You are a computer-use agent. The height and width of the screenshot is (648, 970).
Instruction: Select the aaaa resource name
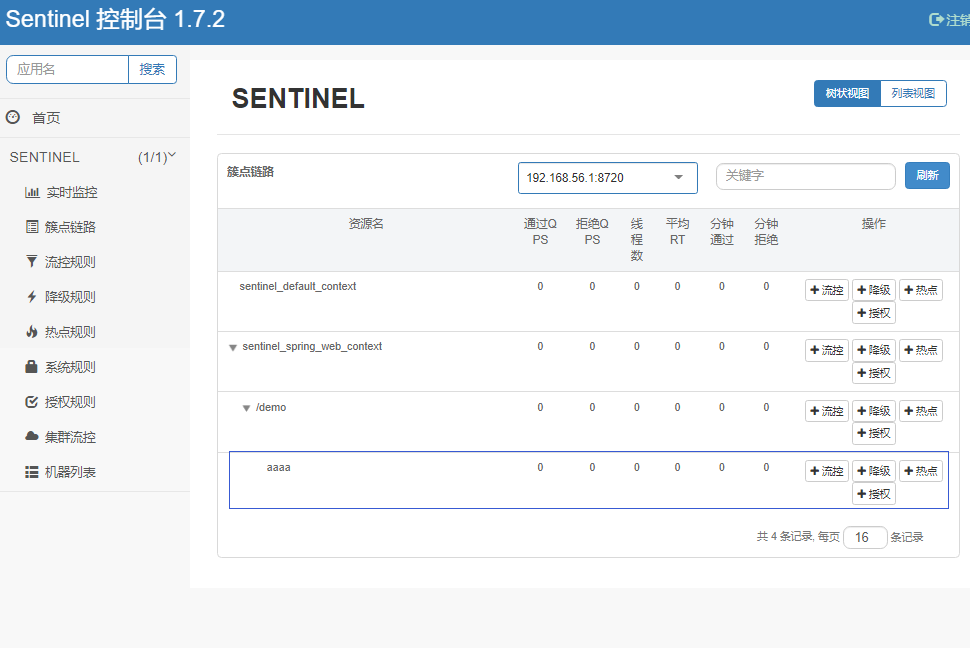pos(278,467)
